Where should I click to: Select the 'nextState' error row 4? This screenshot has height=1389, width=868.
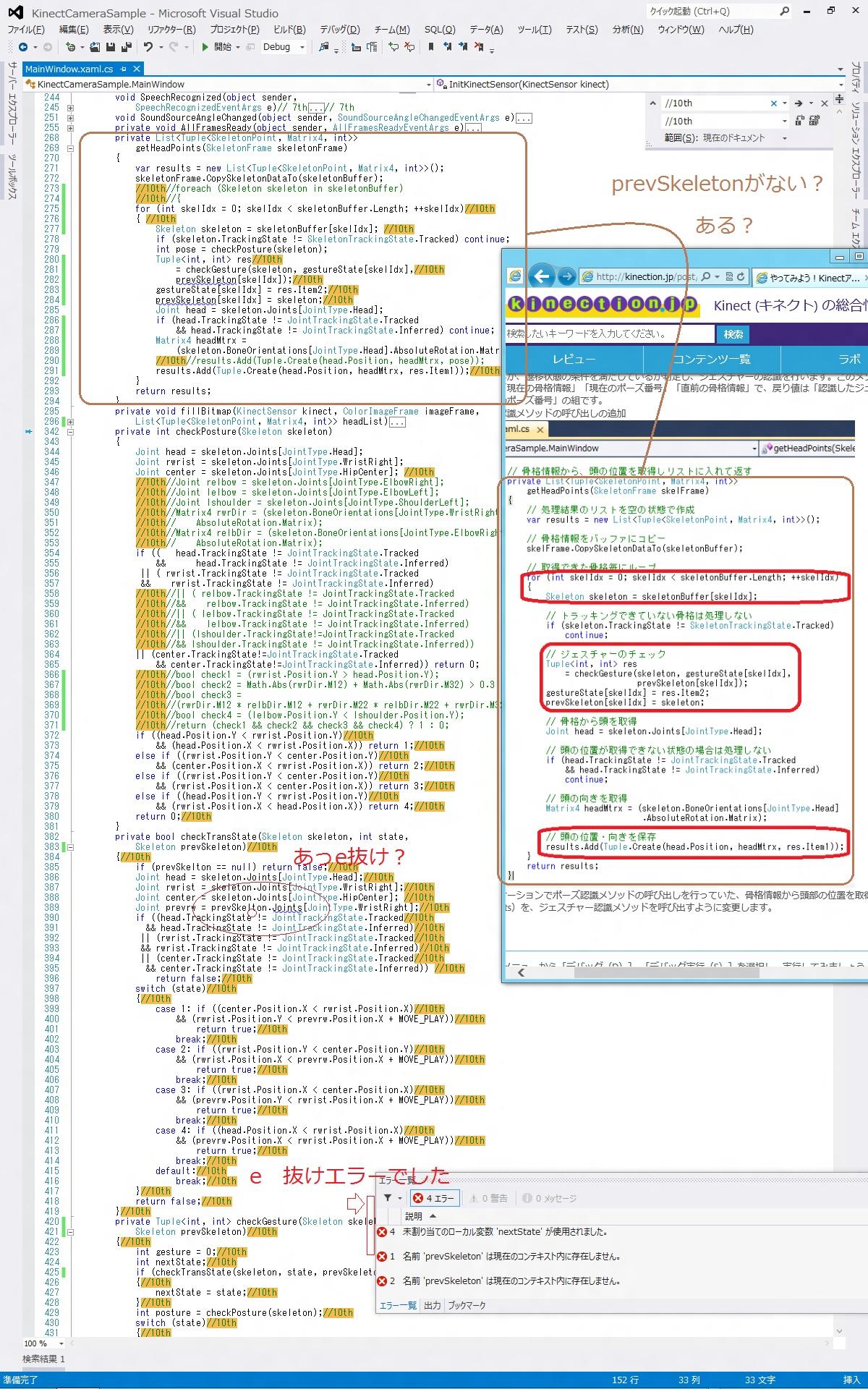[622, 1231]
